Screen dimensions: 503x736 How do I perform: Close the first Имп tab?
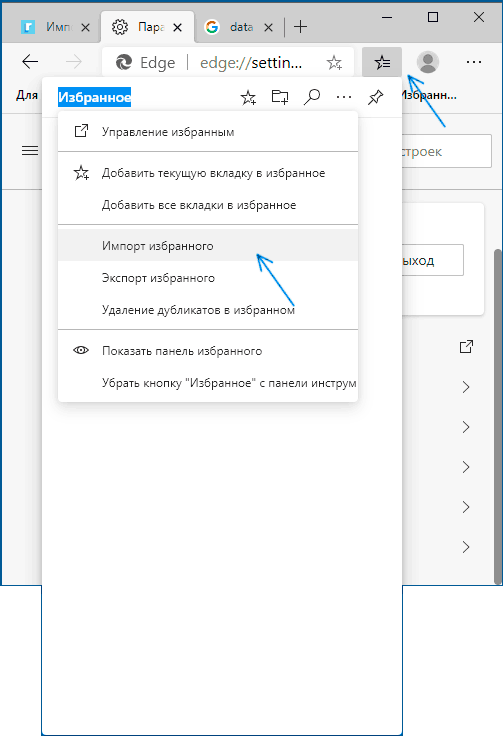pos(85,28)
